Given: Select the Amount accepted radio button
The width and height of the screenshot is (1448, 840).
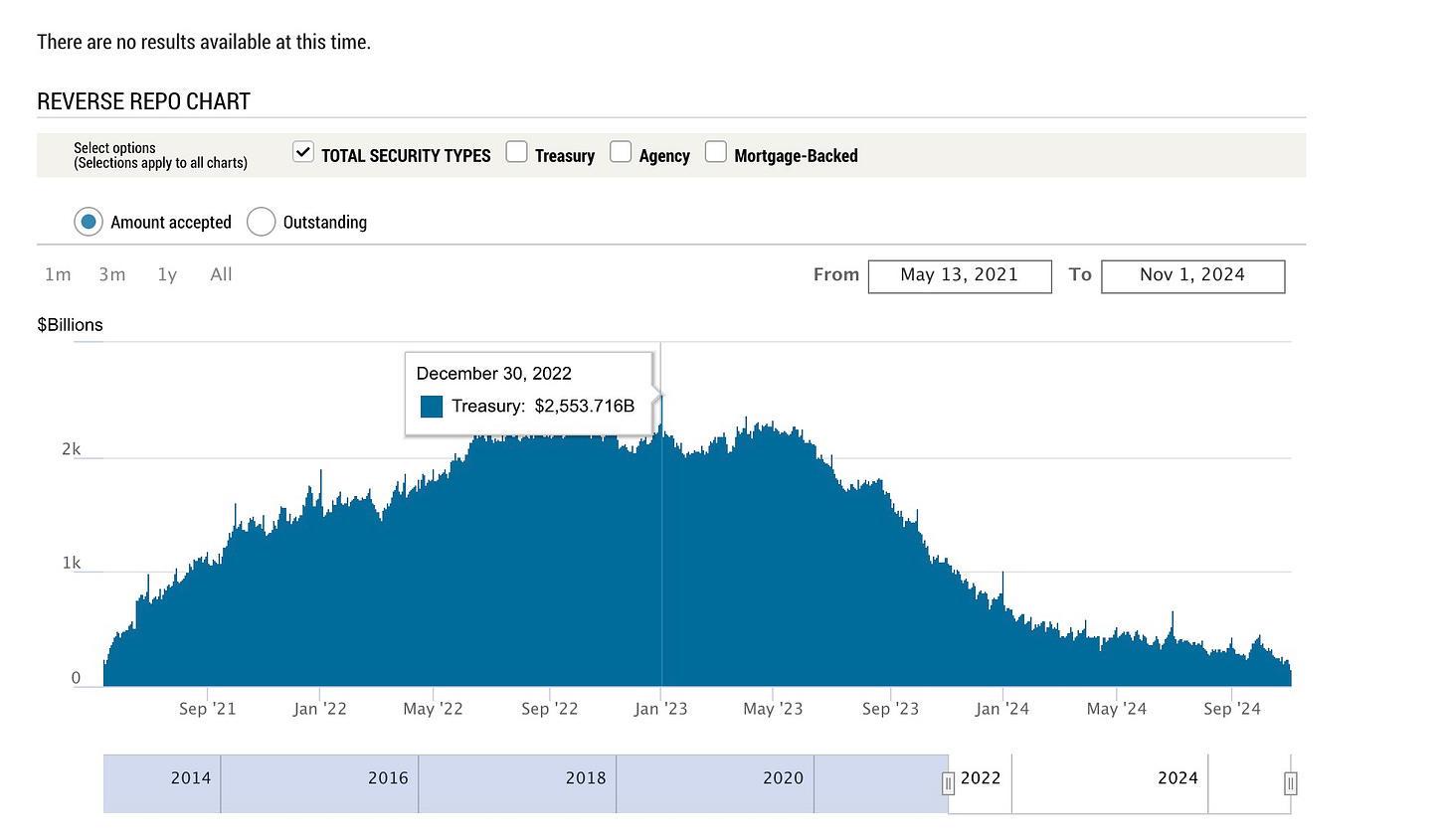Looking at the screenshot, I should tap(89, 222).
